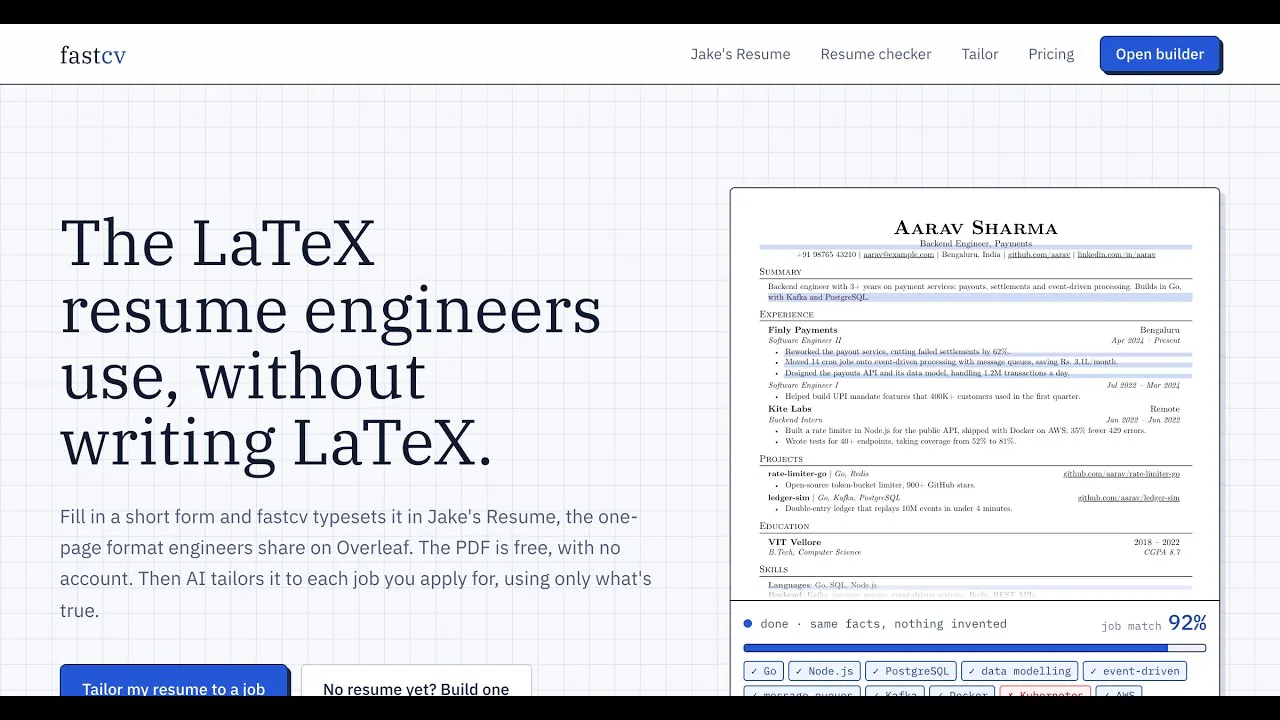Open the Tailor nav item

[x=980, y=54]
